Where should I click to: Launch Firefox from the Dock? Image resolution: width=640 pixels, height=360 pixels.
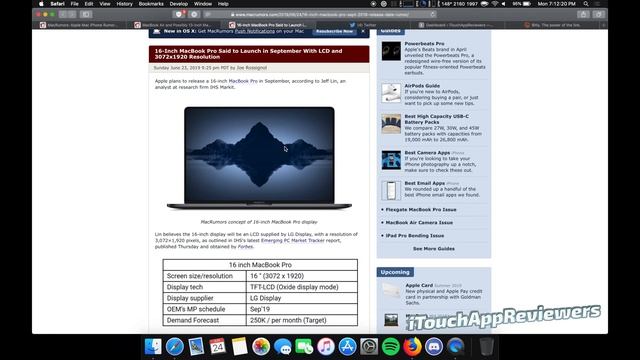click(412, 347)
